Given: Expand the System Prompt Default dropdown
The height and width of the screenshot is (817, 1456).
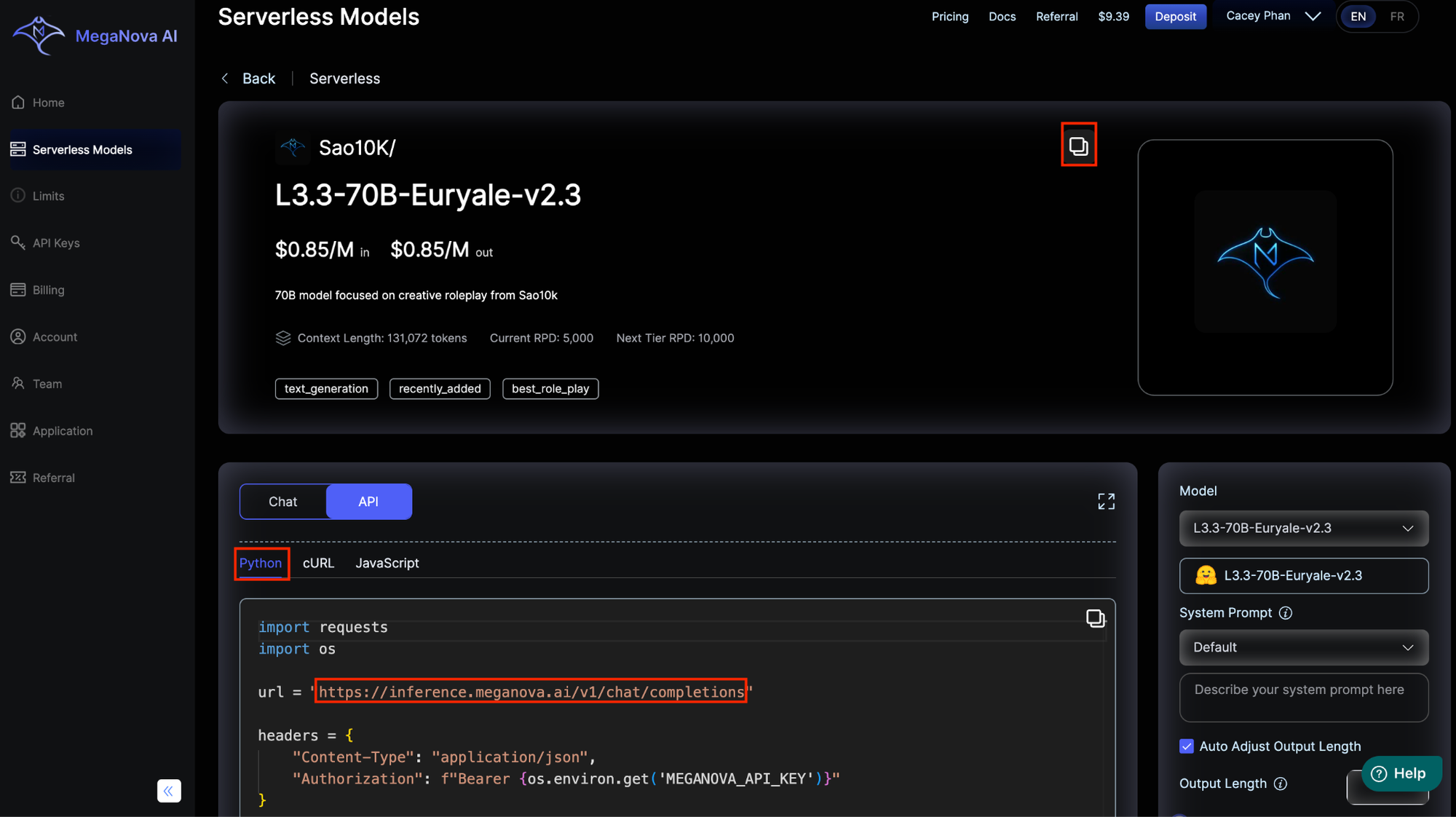Looking at the screenshot, I should [1303, 647].
